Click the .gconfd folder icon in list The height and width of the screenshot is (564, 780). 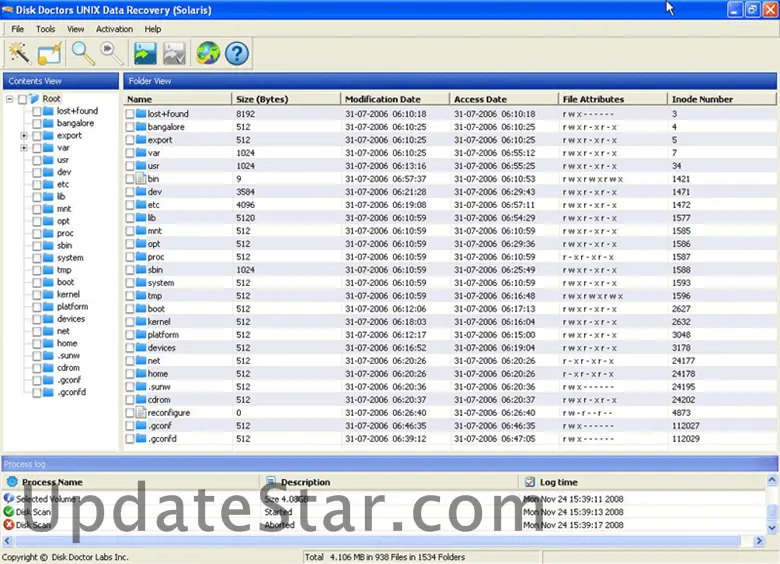tap(141, 438)
